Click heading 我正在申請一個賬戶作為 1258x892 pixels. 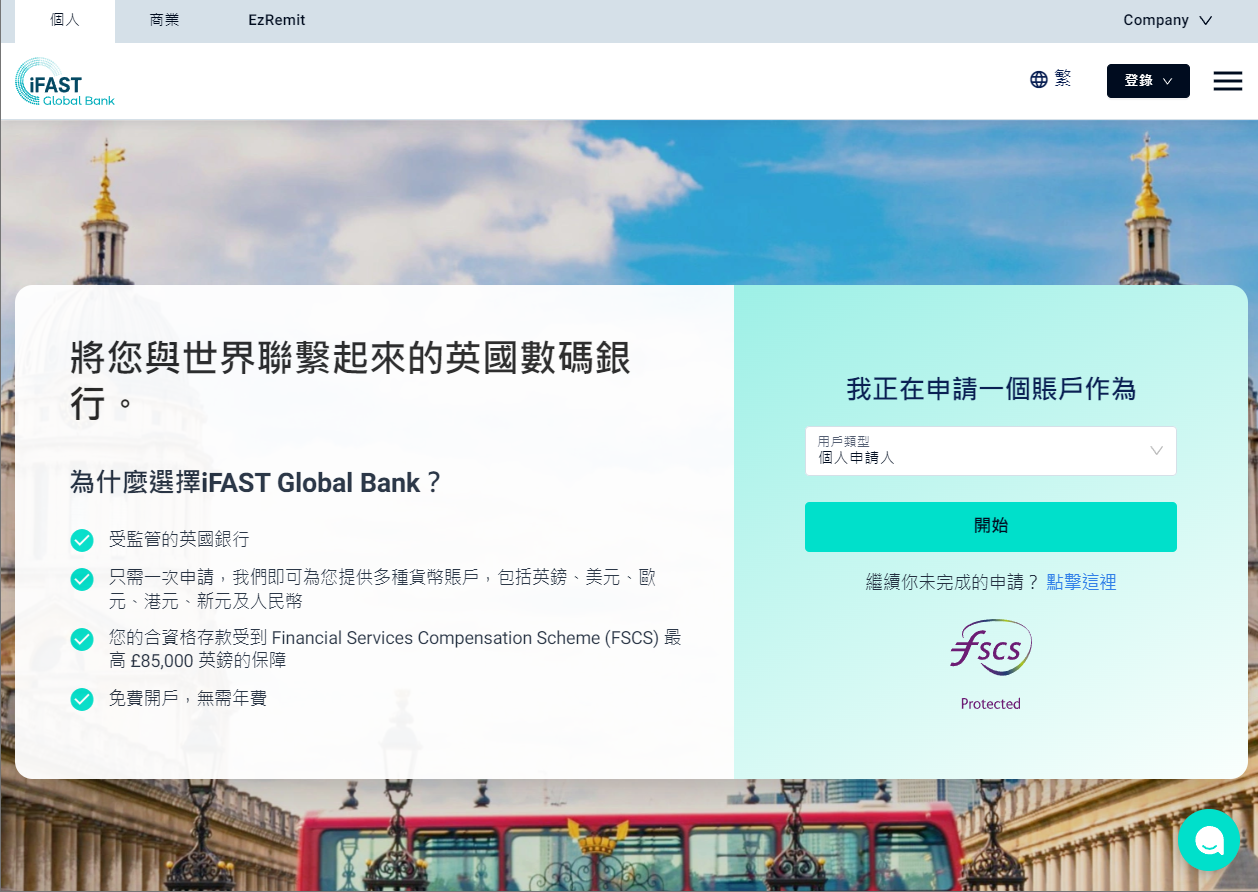991,389
